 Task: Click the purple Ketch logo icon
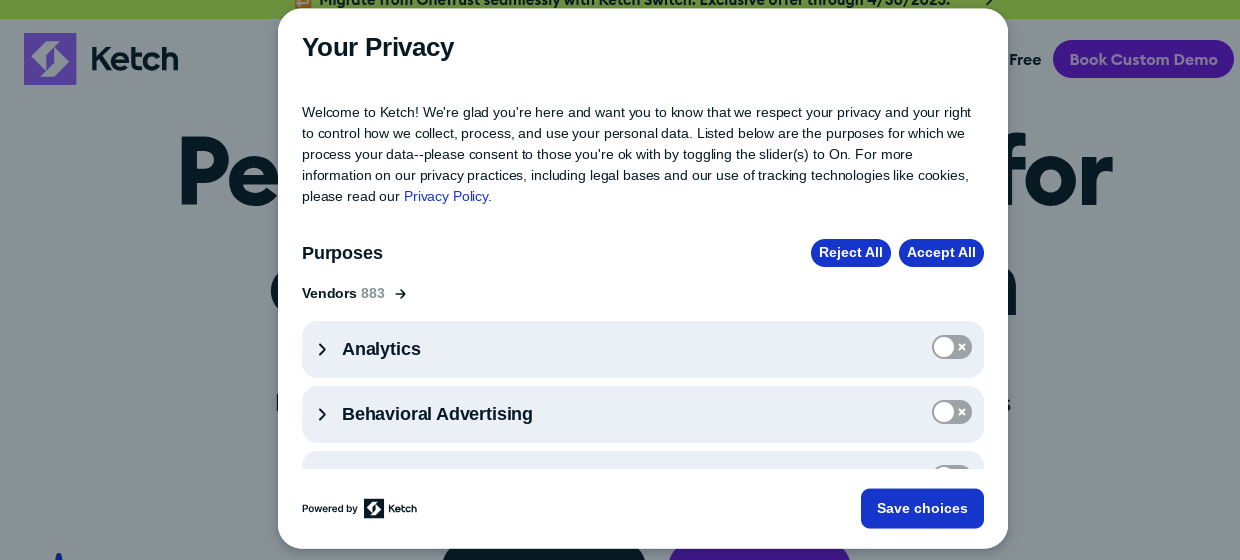(50, 59)
